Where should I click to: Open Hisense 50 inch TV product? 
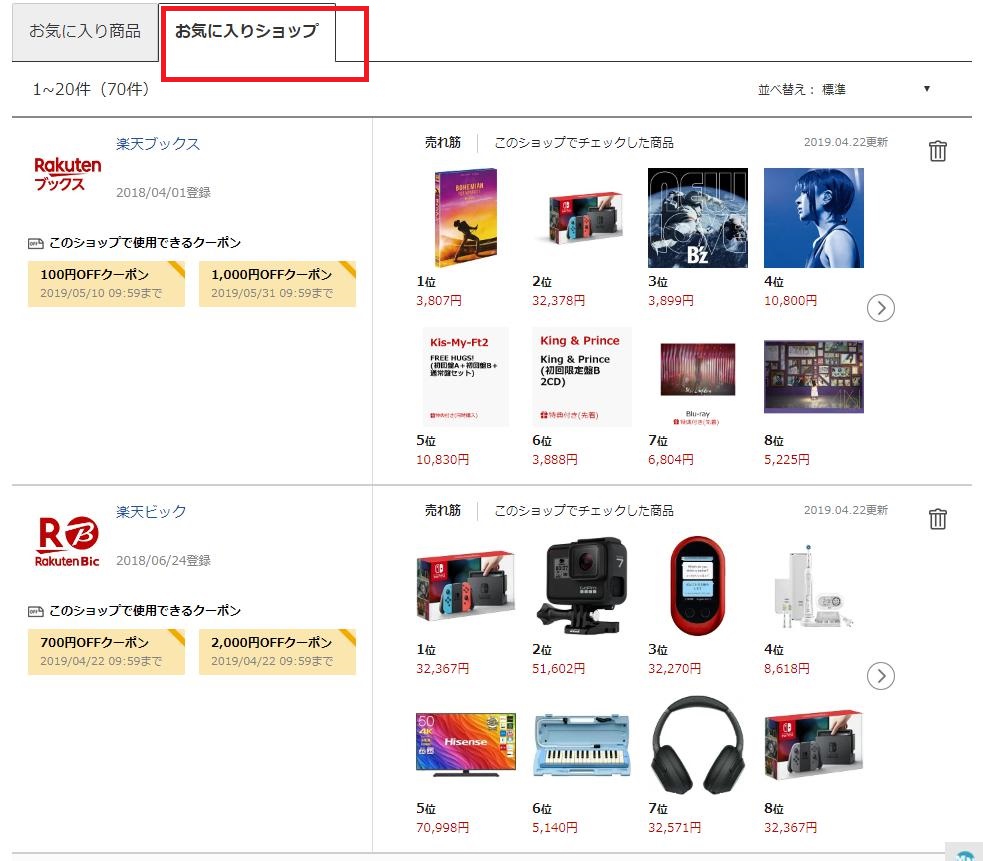click(466, 744)
